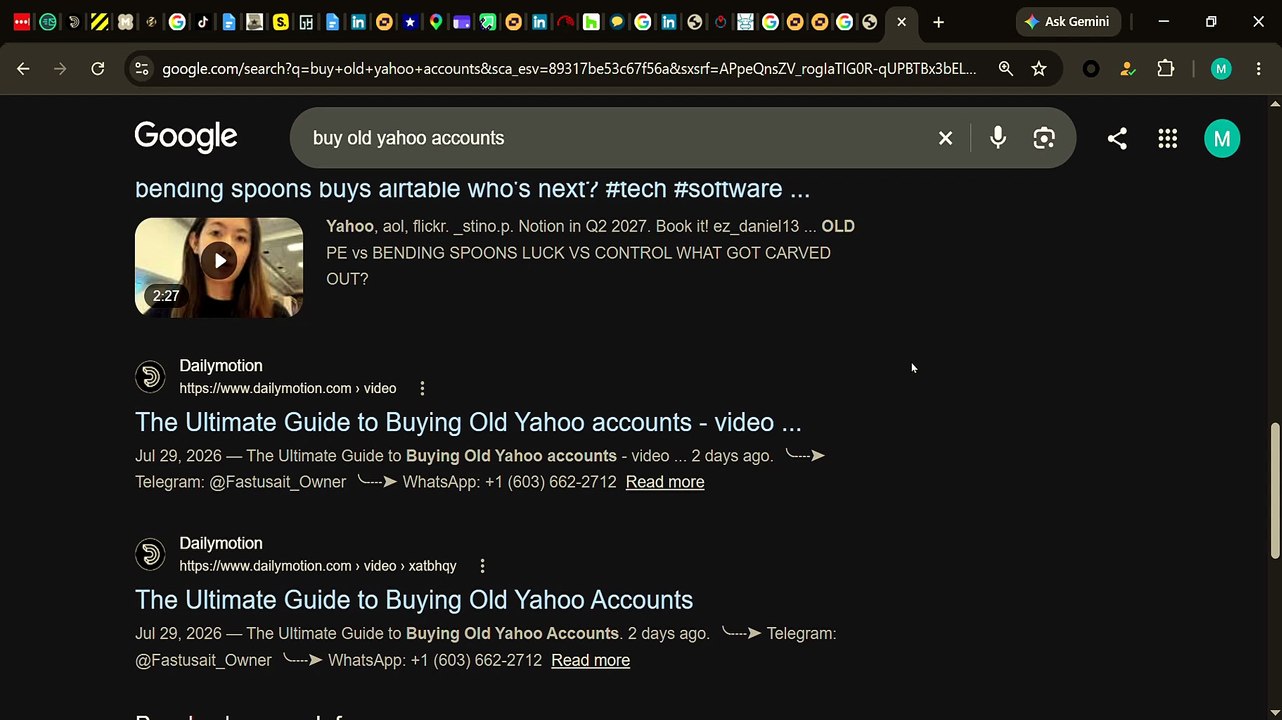Open options menu beside first Dailymotion 'video' URL
The height and width of the screenshot is (720, 1282).
point(422,388)
